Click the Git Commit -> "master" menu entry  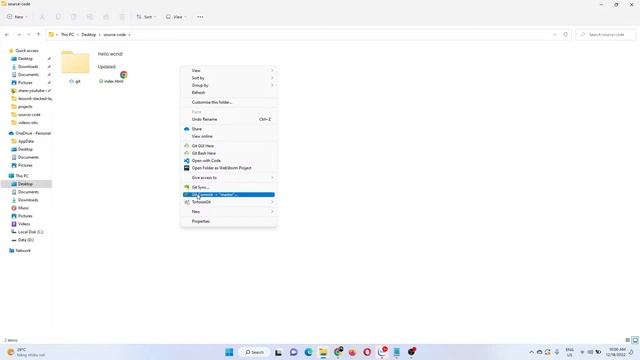pos(229,195)
